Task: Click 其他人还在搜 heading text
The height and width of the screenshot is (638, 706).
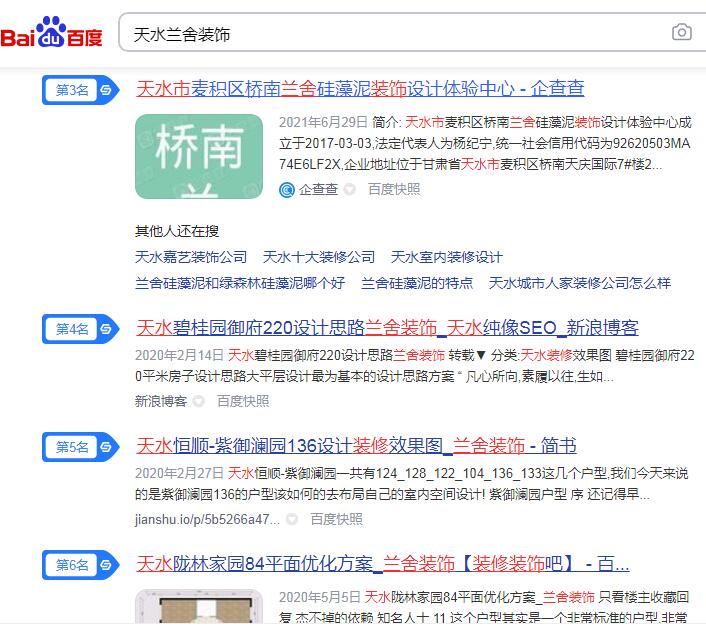Action: [177, 231]
